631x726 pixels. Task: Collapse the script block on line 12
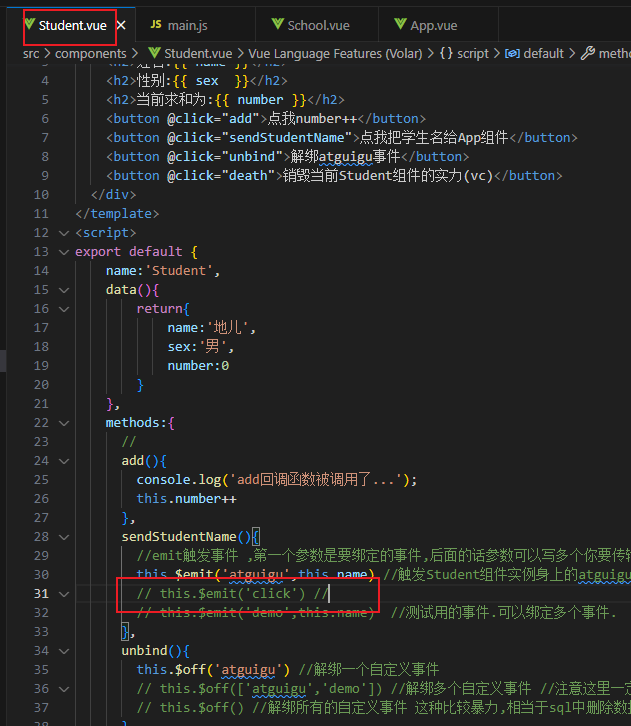[x=64, y=233]
